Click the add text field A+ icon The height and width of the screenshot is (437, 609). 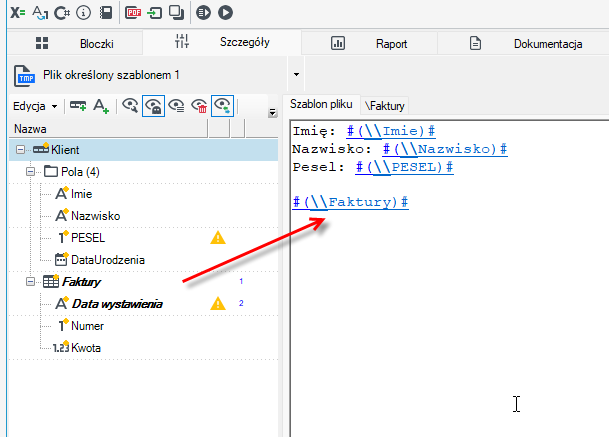click(101, 106)
